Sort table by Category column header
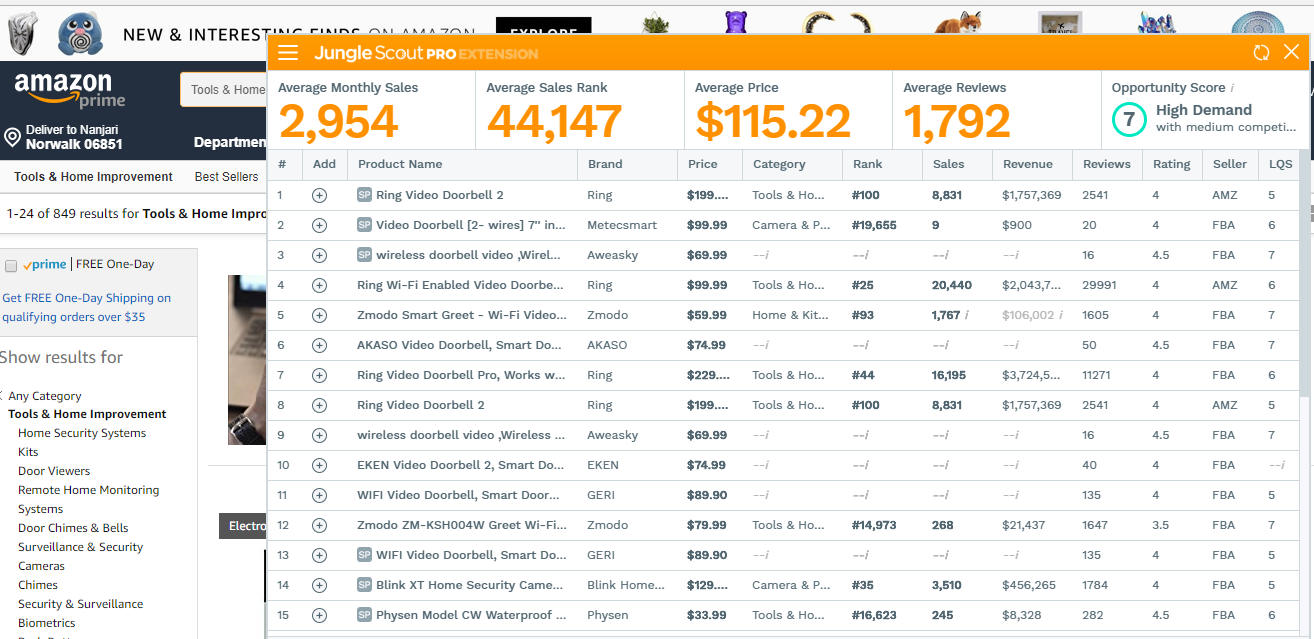Image resolution: width=1314 pixels, height=639 pixels. click(x=779, y=164)
